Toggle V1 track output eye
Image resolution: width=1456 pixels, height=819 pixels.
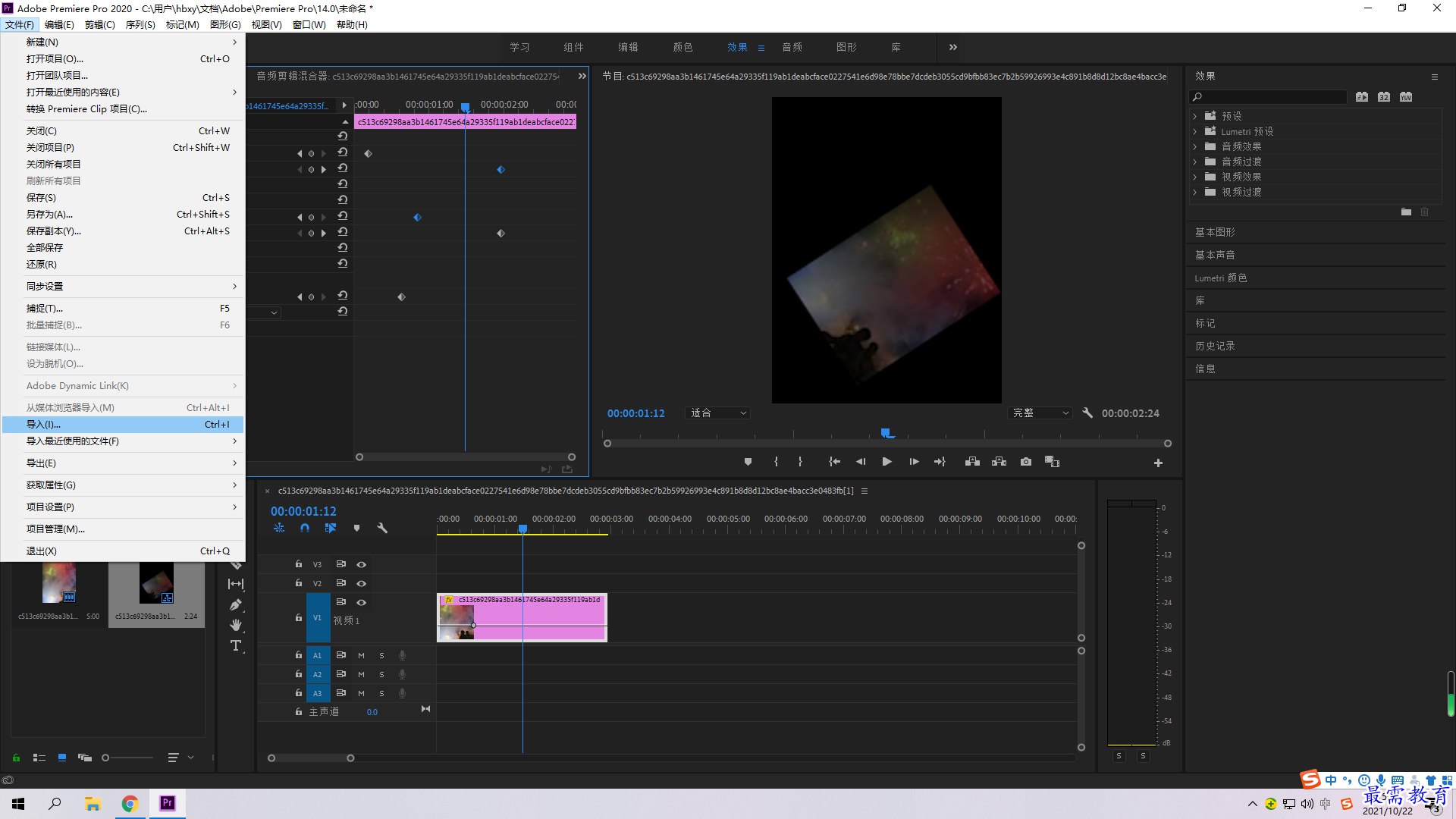coord(362,602)
